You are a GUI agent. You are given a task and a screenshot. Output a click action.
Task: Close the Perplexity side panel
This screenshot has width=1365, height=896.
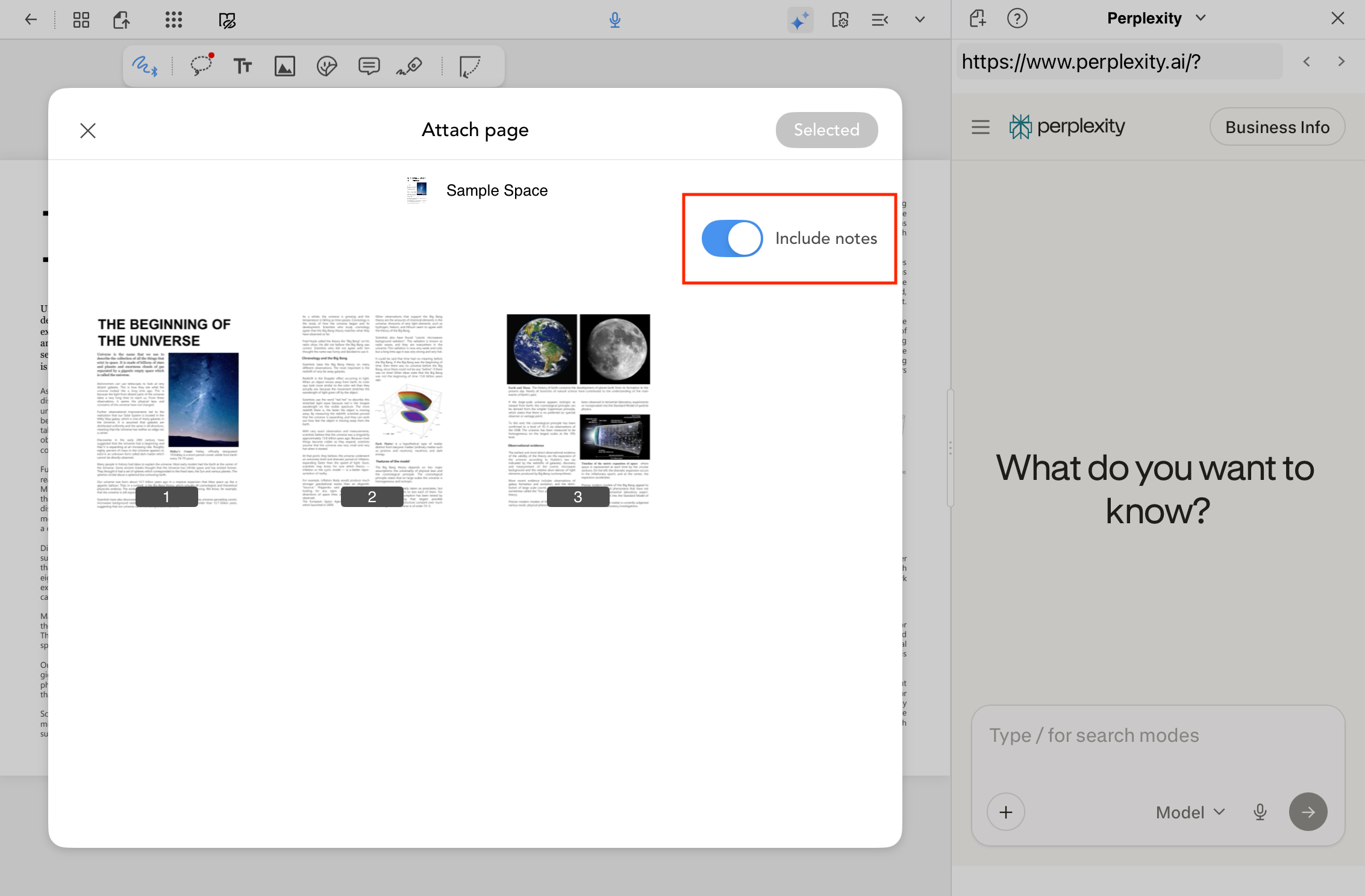pos(1337,19)
